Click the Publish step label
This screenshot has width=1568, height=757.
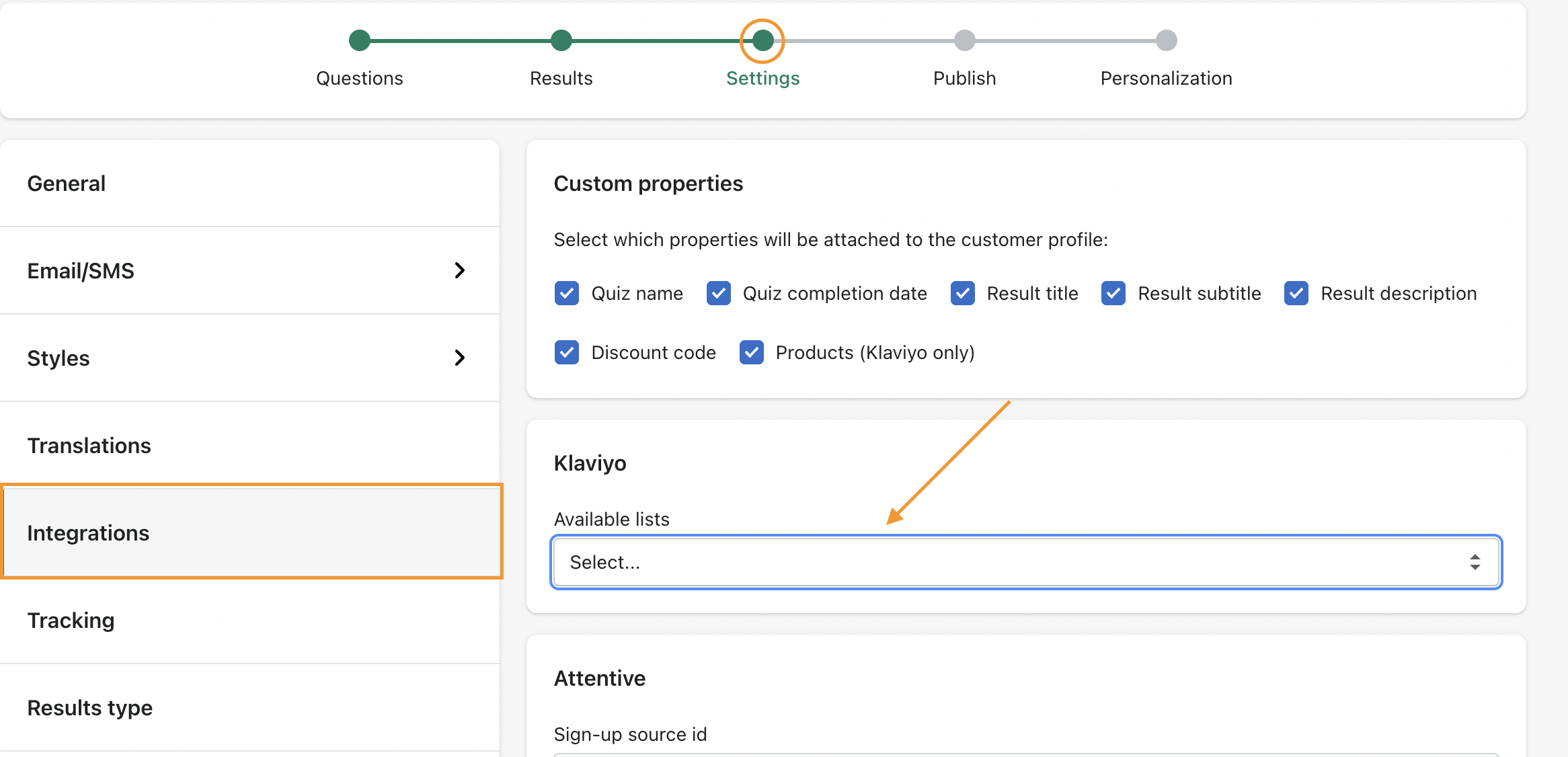(x=964, y=79)
